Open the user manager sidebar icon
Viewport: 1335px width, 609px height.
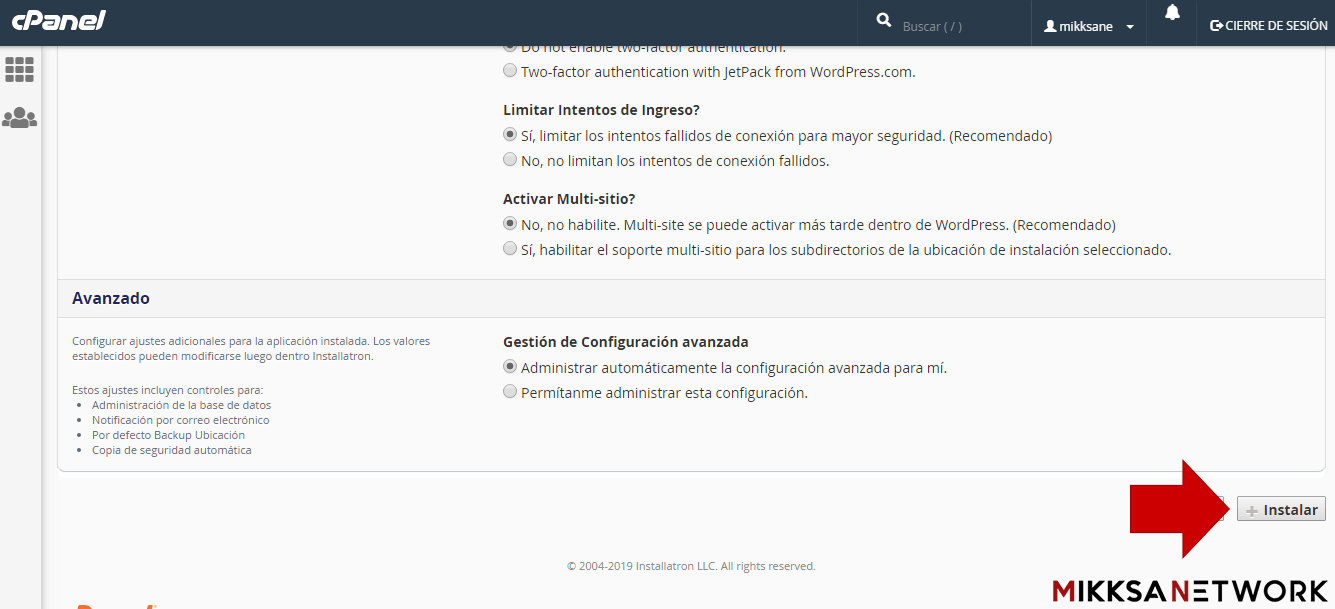coord(20,118)
